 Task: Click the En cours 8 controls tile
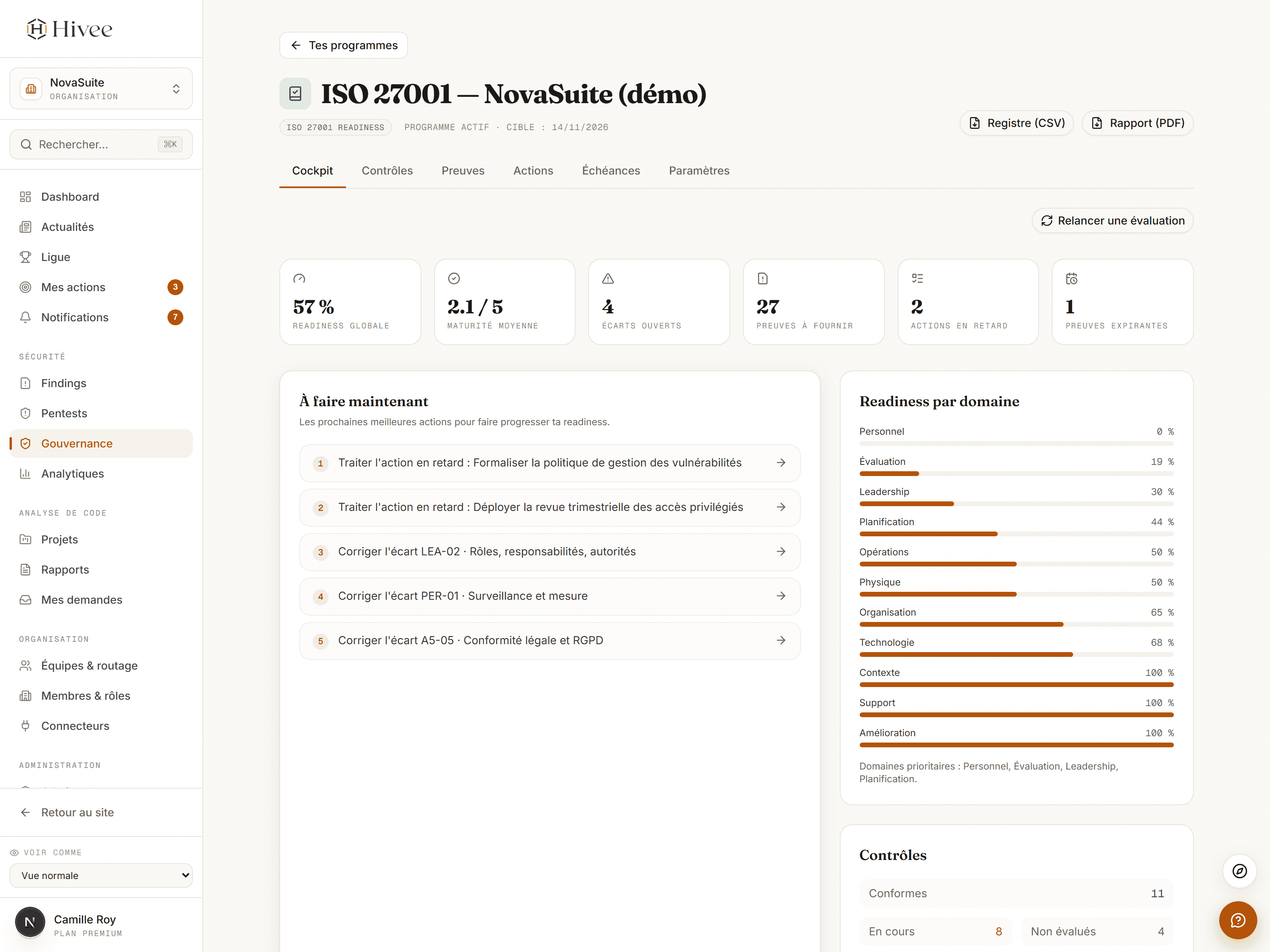[x=935, y=931]
